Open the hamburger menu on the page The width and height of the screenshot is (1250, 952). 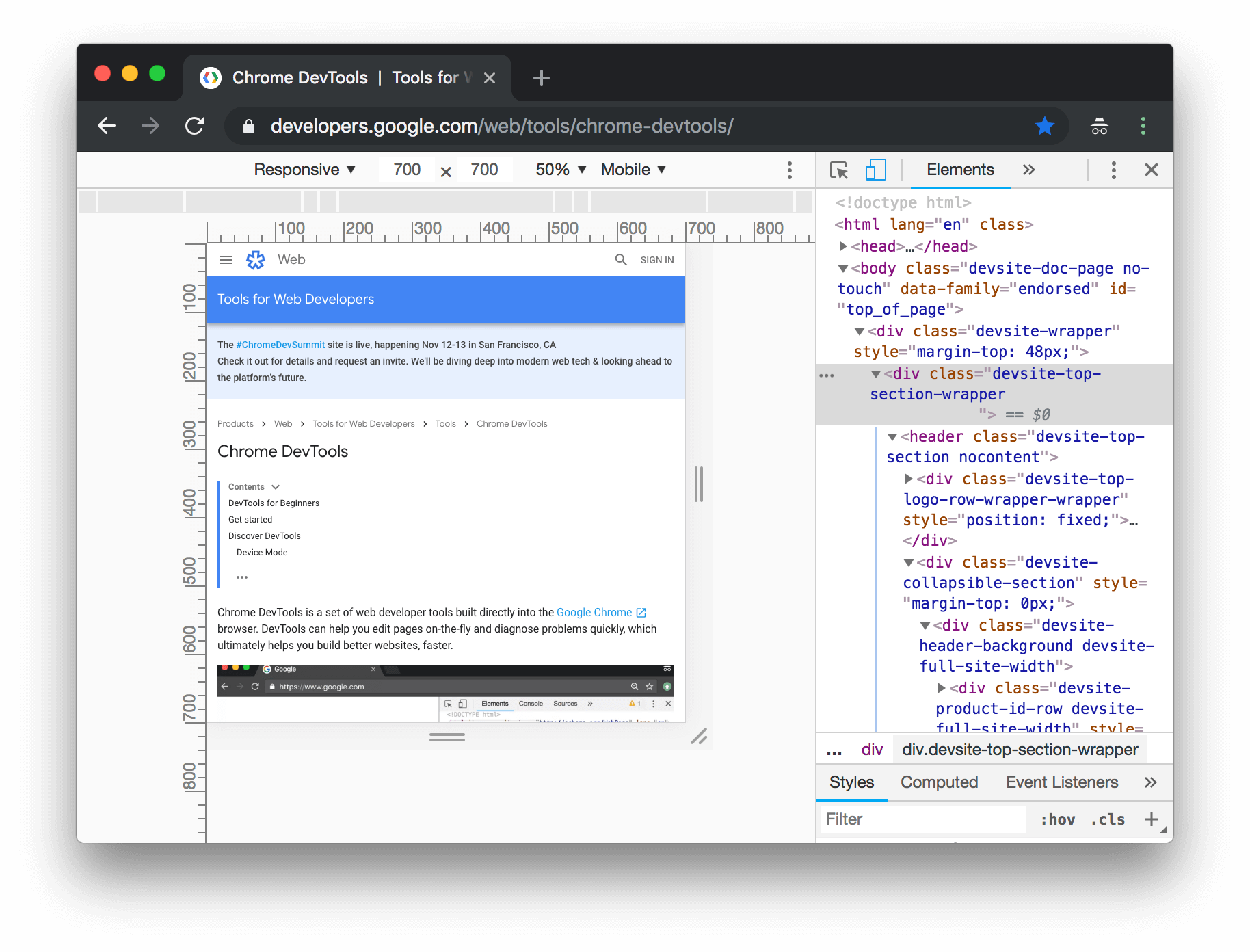tap(226, 260)
